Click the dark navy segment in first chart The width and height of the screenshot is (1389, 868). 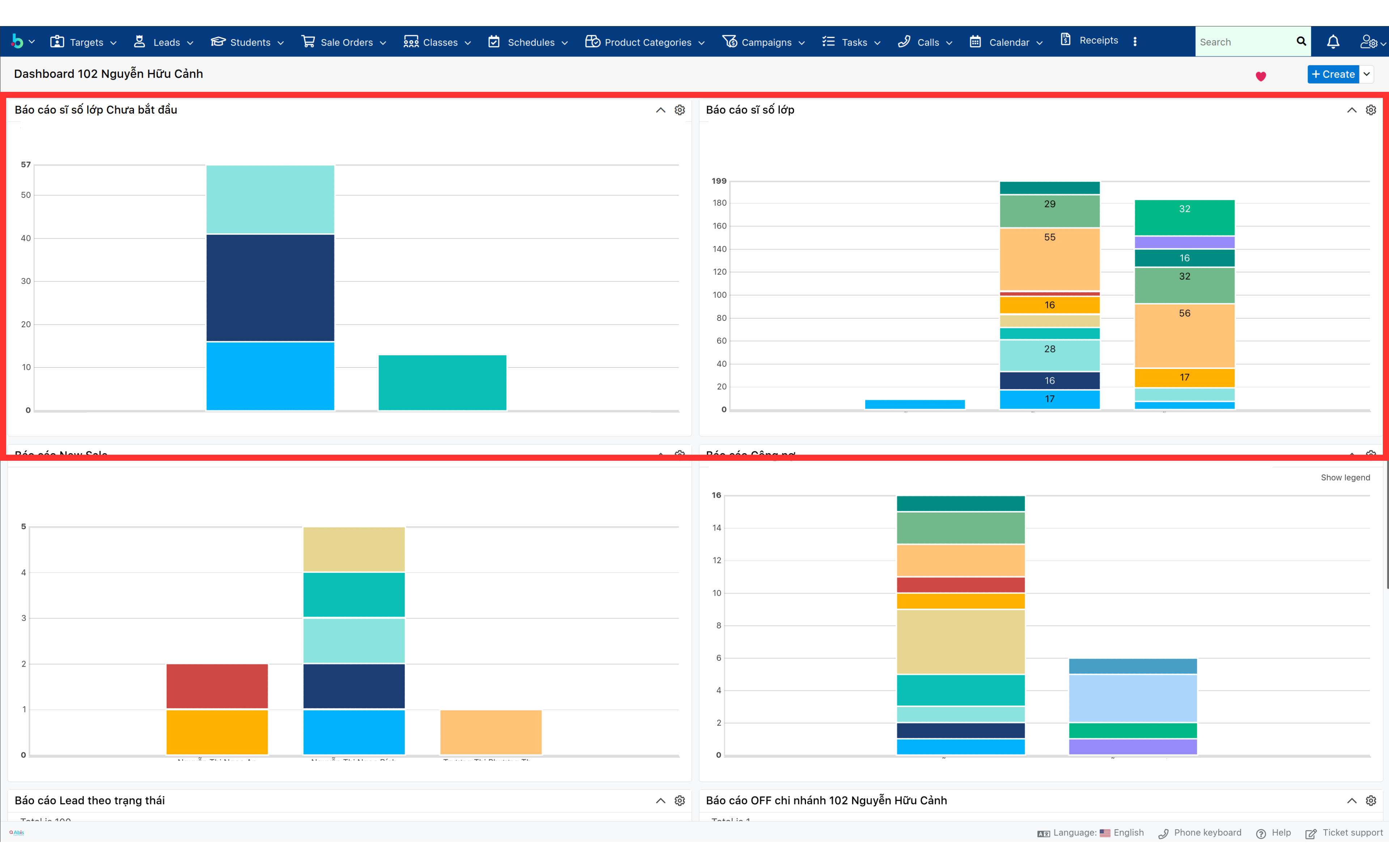tap(270, 287)
